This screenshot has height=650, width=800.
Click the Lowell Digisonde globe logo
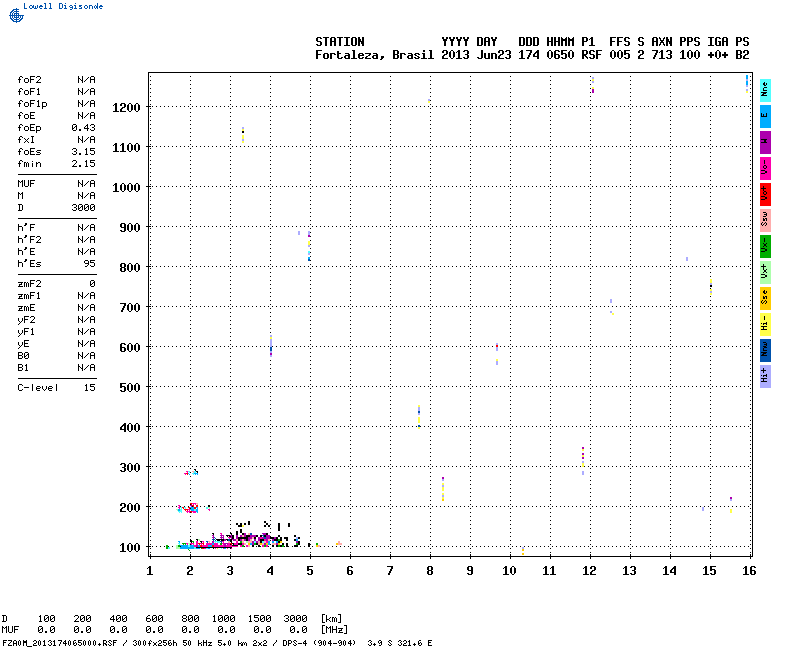coord(16,16)
